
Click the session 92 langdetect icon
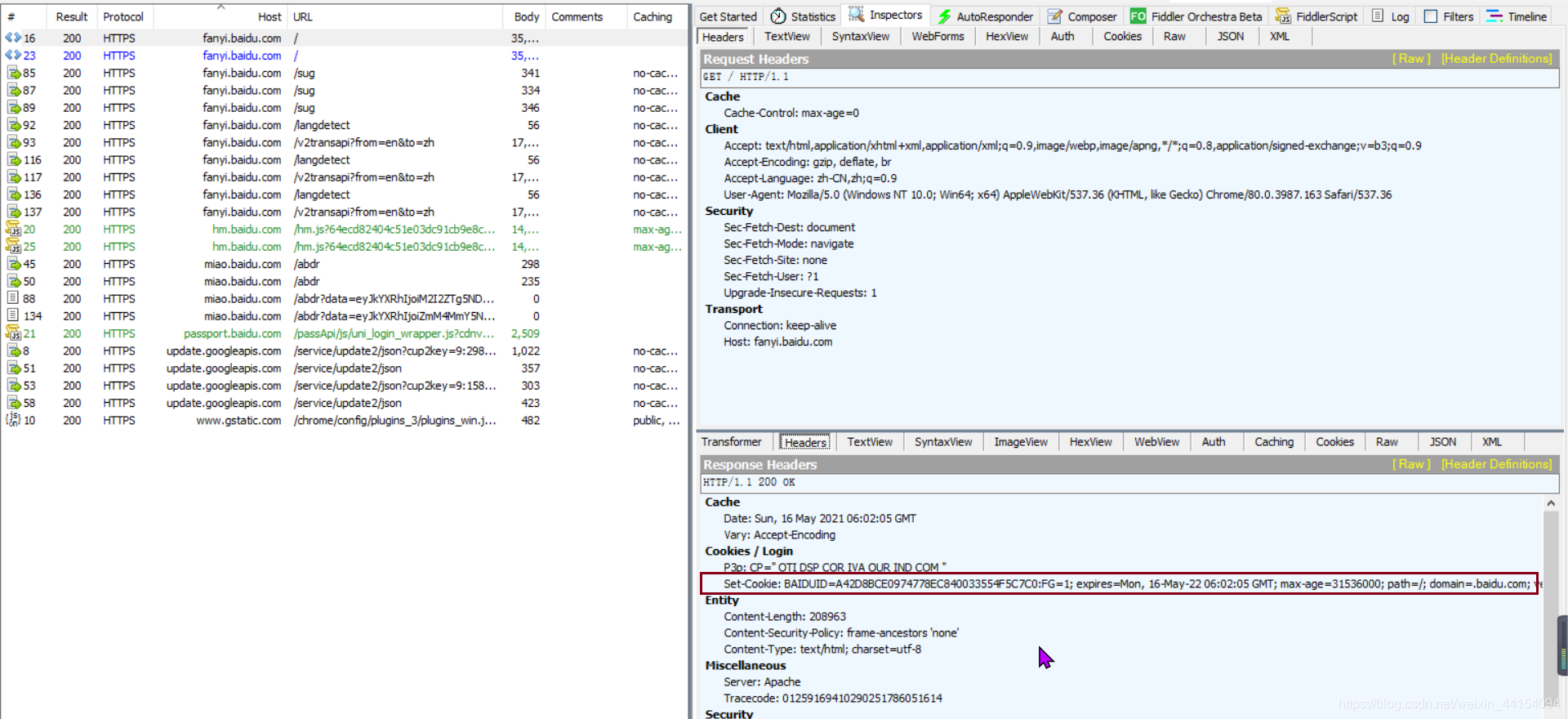coord(14,125)
